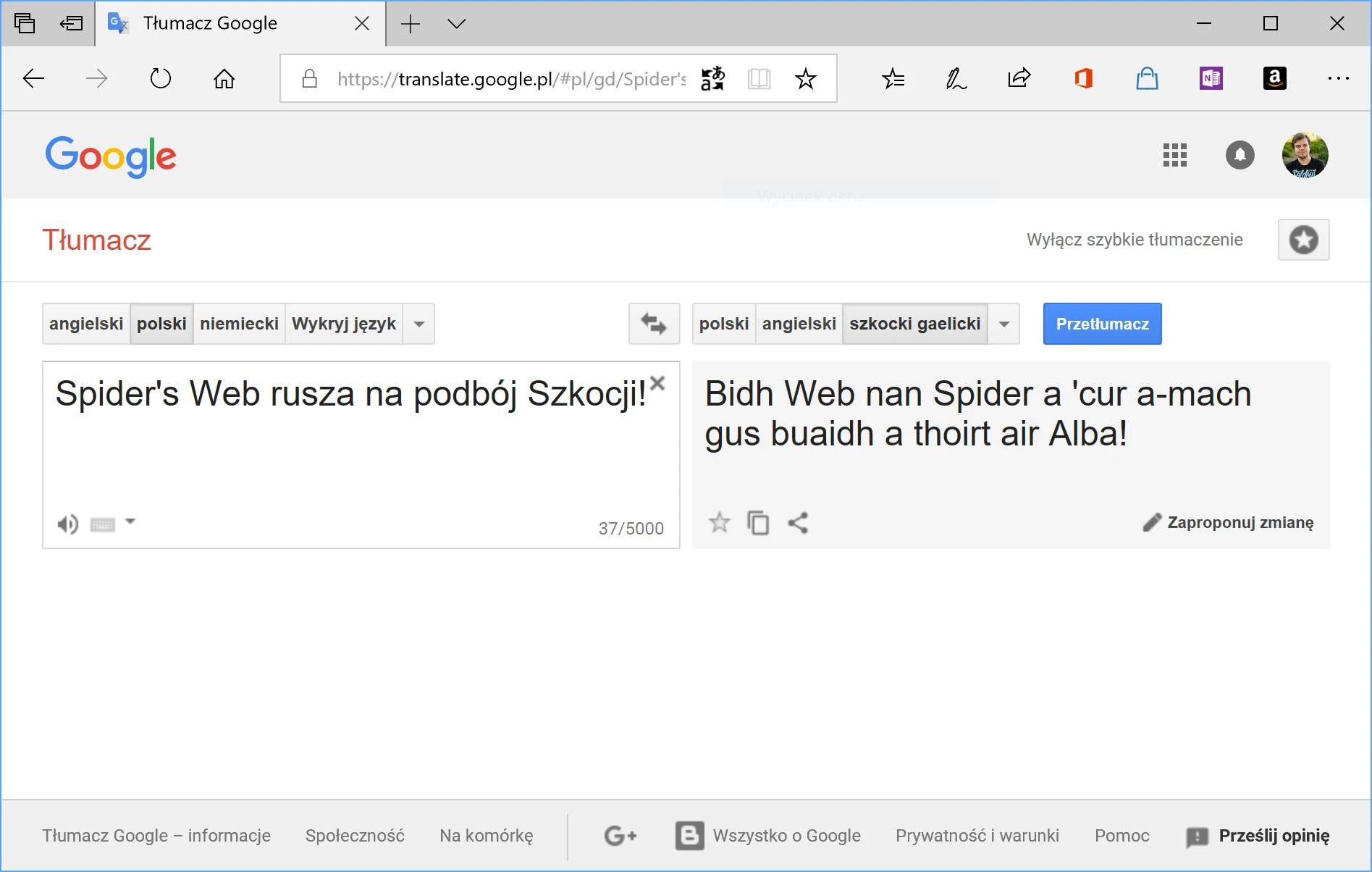Show tab previews chevron
Image resolution: width=1372 pixels, height=872 pixels.
click(457, 24)
